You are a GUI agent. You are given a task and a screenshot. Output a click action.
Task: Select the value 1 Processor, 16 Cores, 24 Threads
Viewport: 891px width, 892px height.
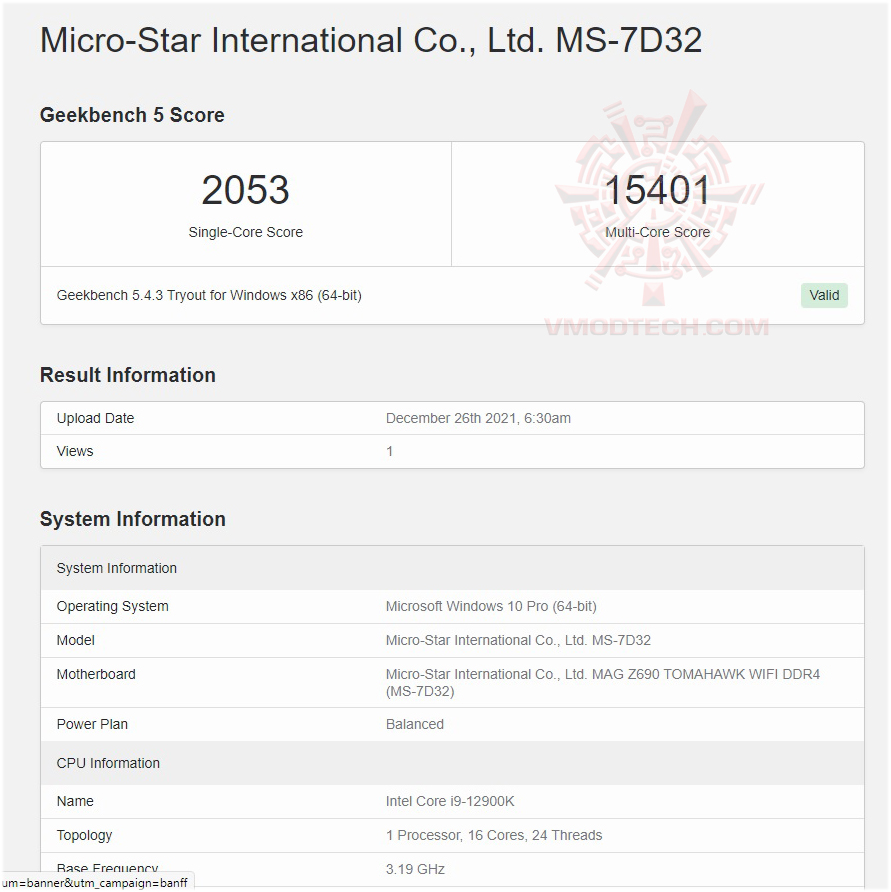(494, 835)
